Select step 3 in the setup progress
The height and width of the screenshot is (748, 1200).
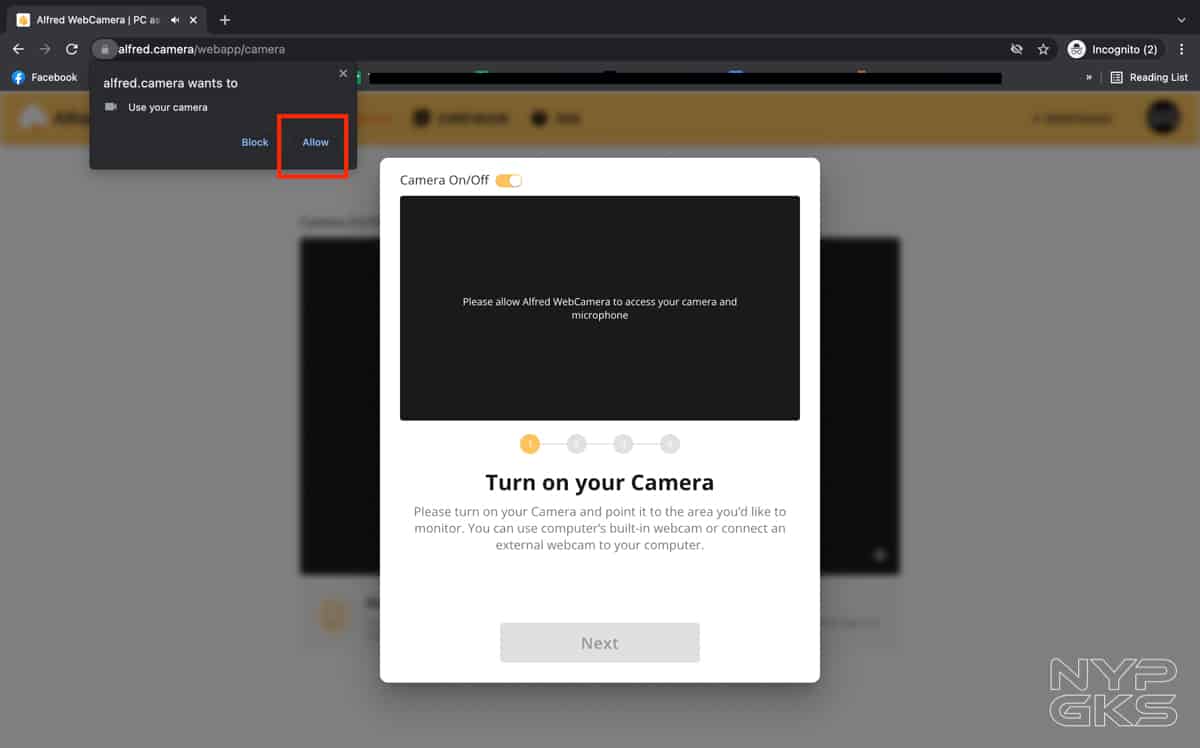click(x=623, y=444)
